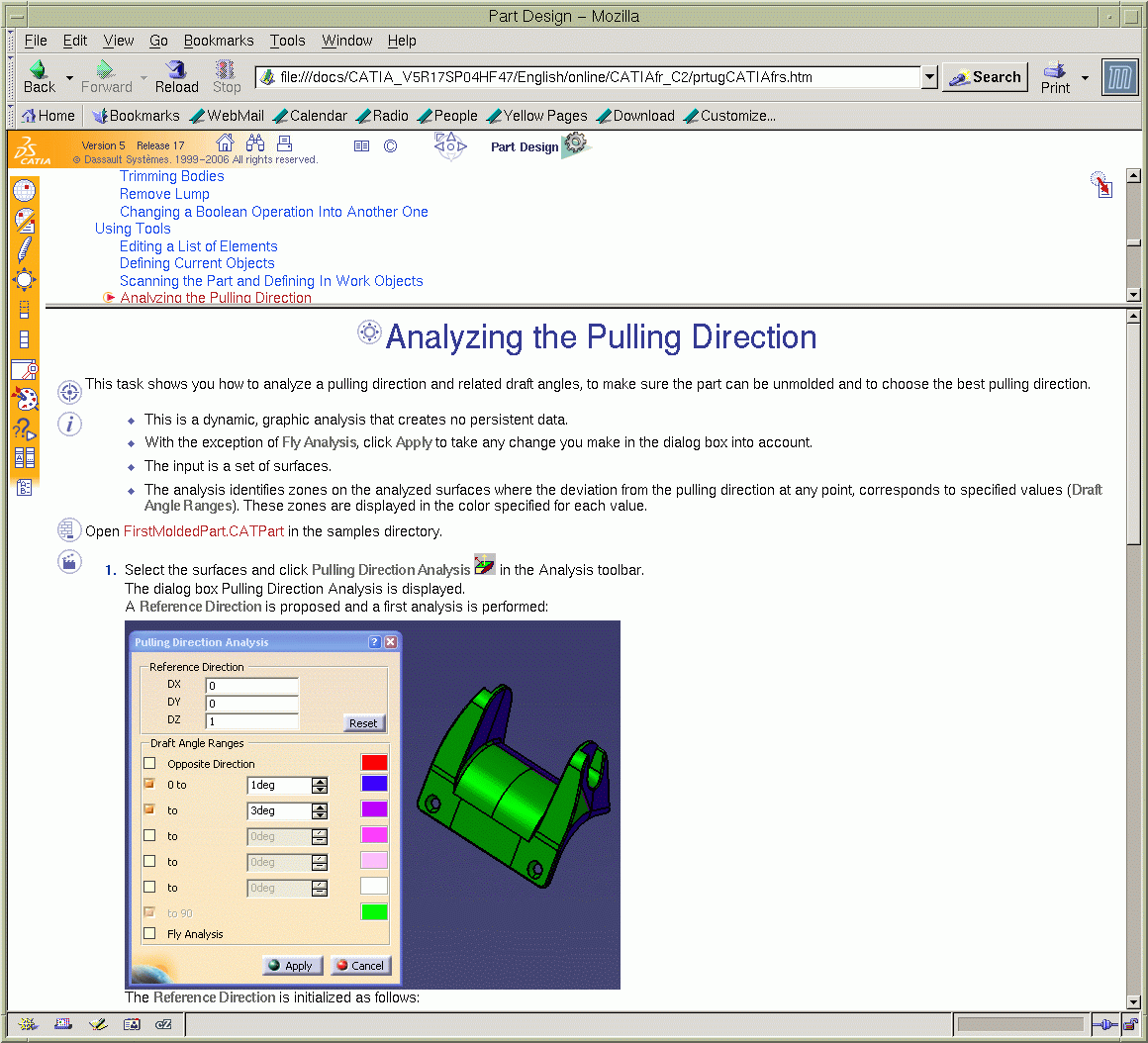
Task: Open the Print button dropdown arrow
Action: pyautogui.click(x=1085, y=77)
